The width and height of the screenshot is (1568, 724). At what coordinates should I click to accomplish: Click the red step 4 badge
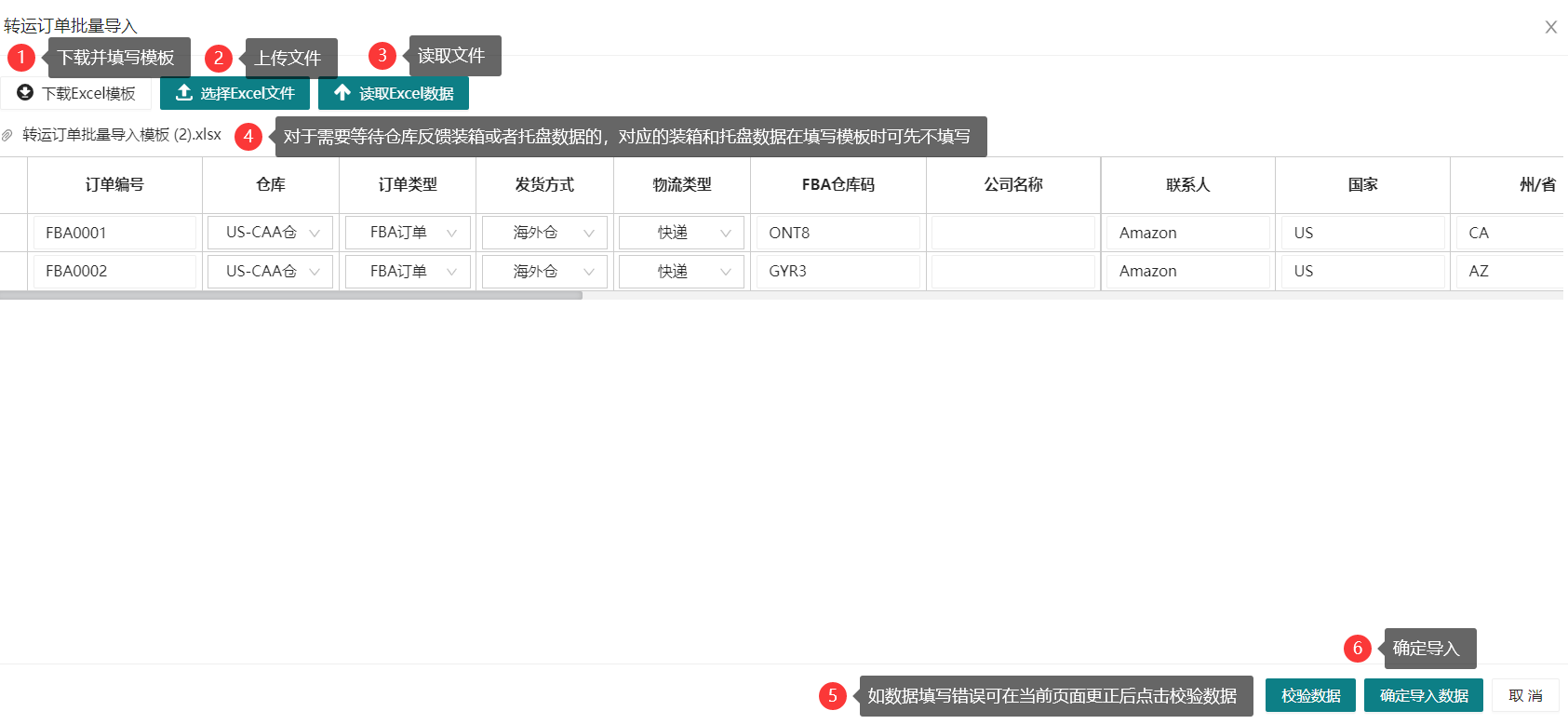(248, 137)
